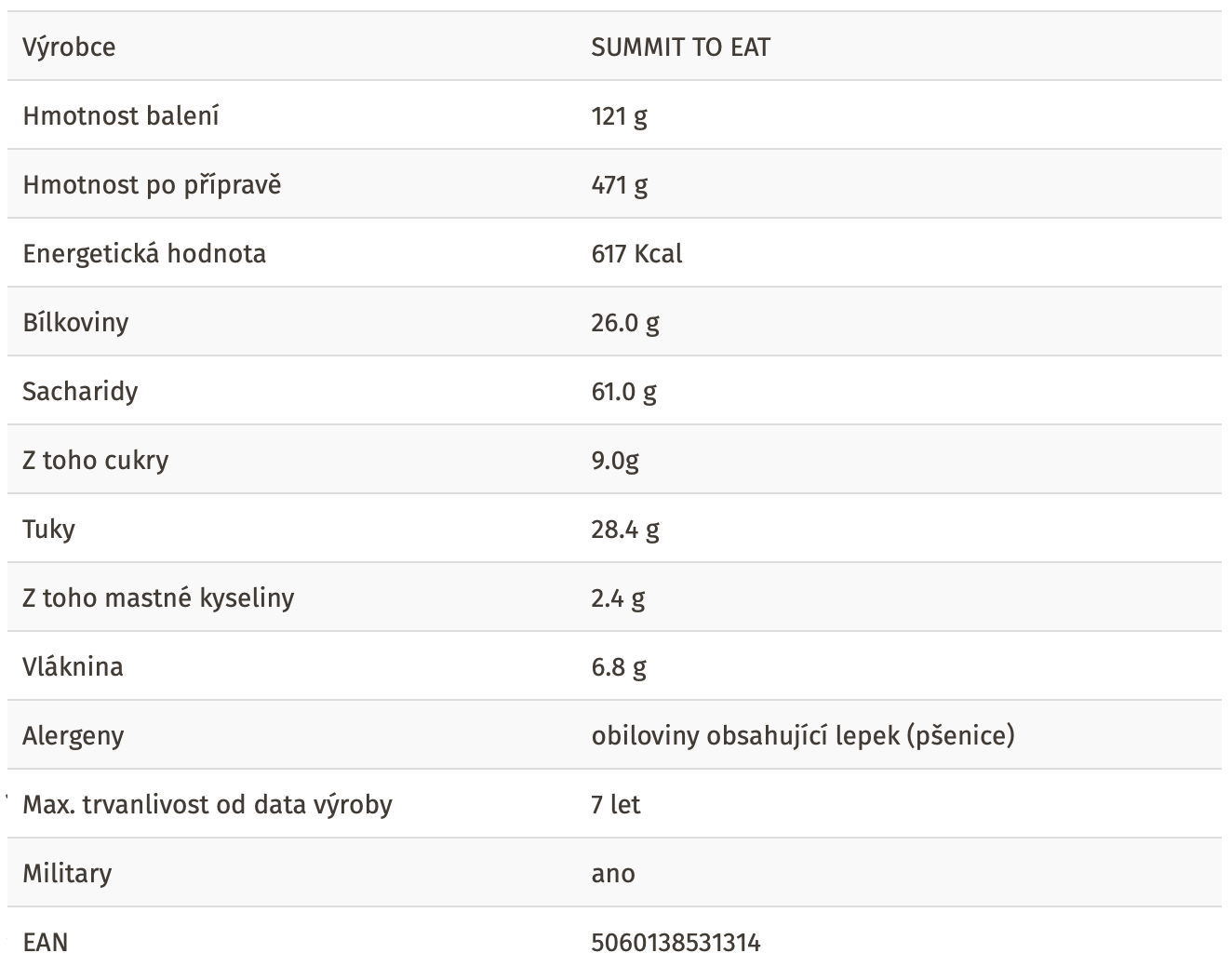
Task: Click the Alergeny row label
Action: [x=73, y=736]
